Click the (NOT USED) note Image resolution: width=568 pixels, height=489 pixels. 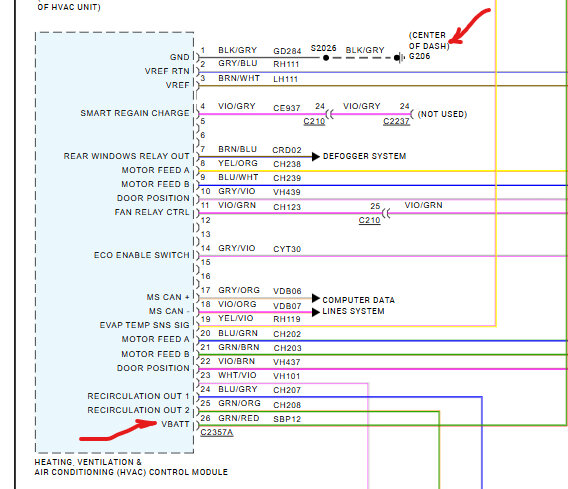click(x=442, y=114)
